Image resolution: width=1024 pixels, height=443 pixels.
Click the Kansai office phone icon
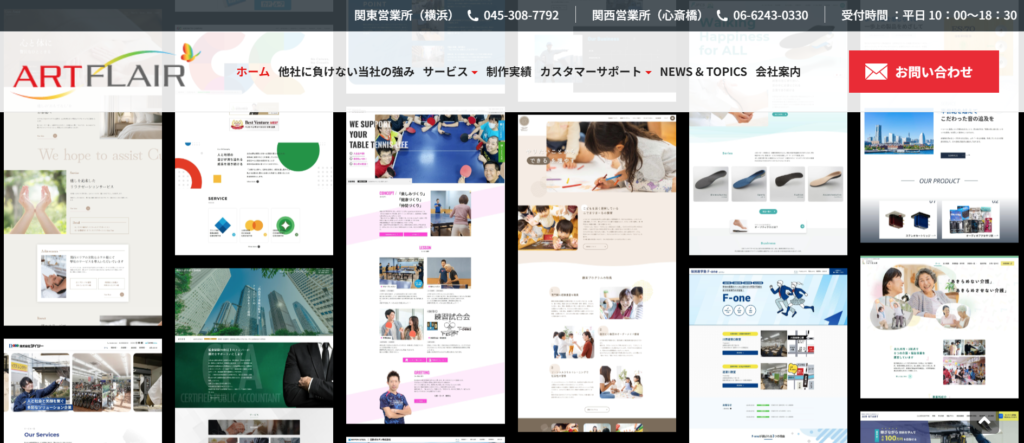722,16
